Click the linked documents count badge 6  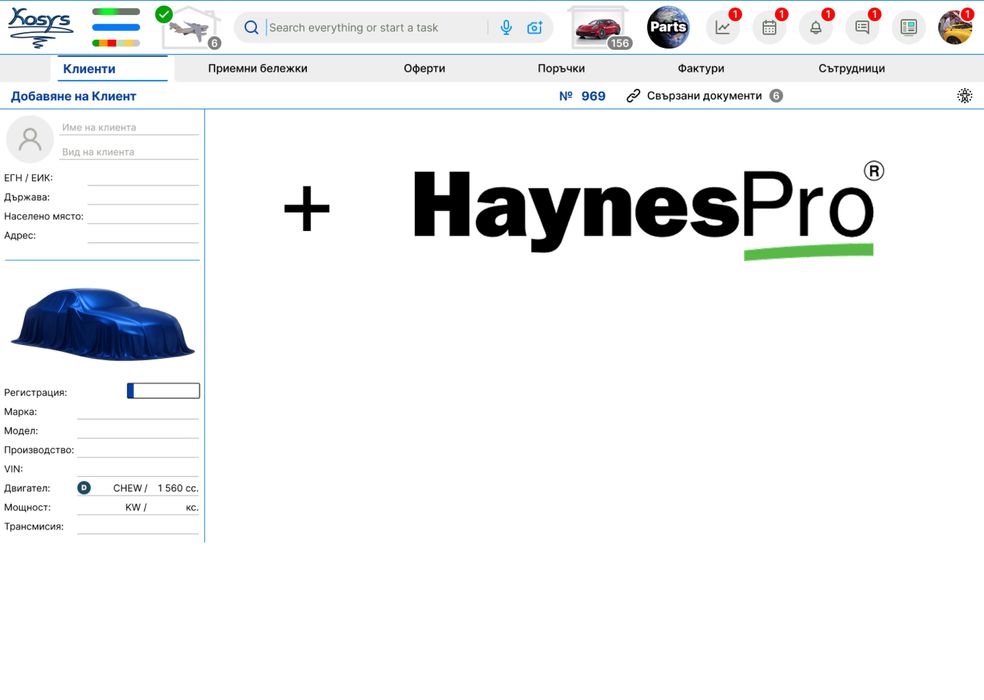click(x=776, y=96)
